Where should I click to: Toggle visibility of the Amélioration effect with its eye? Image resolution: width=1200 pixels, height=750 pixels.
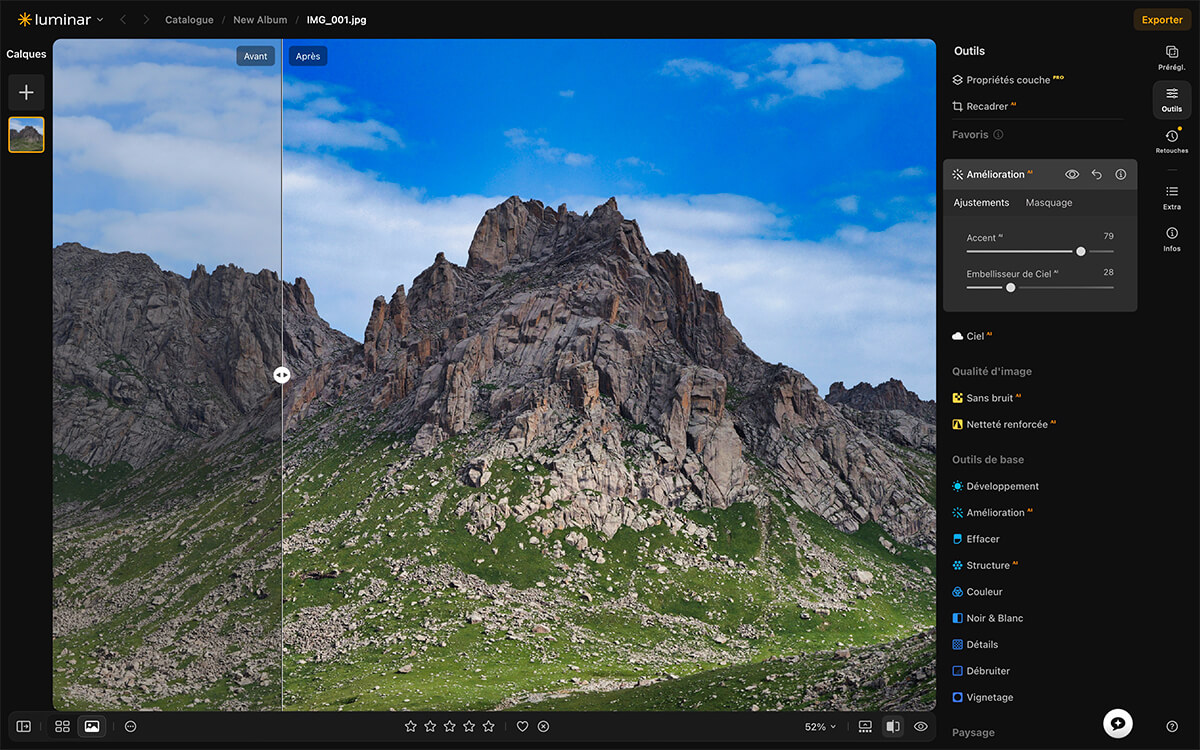tap(1072, 174)
